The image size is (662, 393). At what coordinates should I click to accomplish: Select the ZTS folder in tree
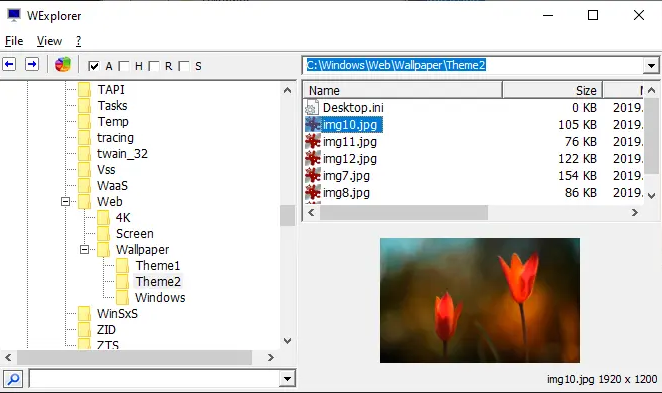[x=108, y=345]
